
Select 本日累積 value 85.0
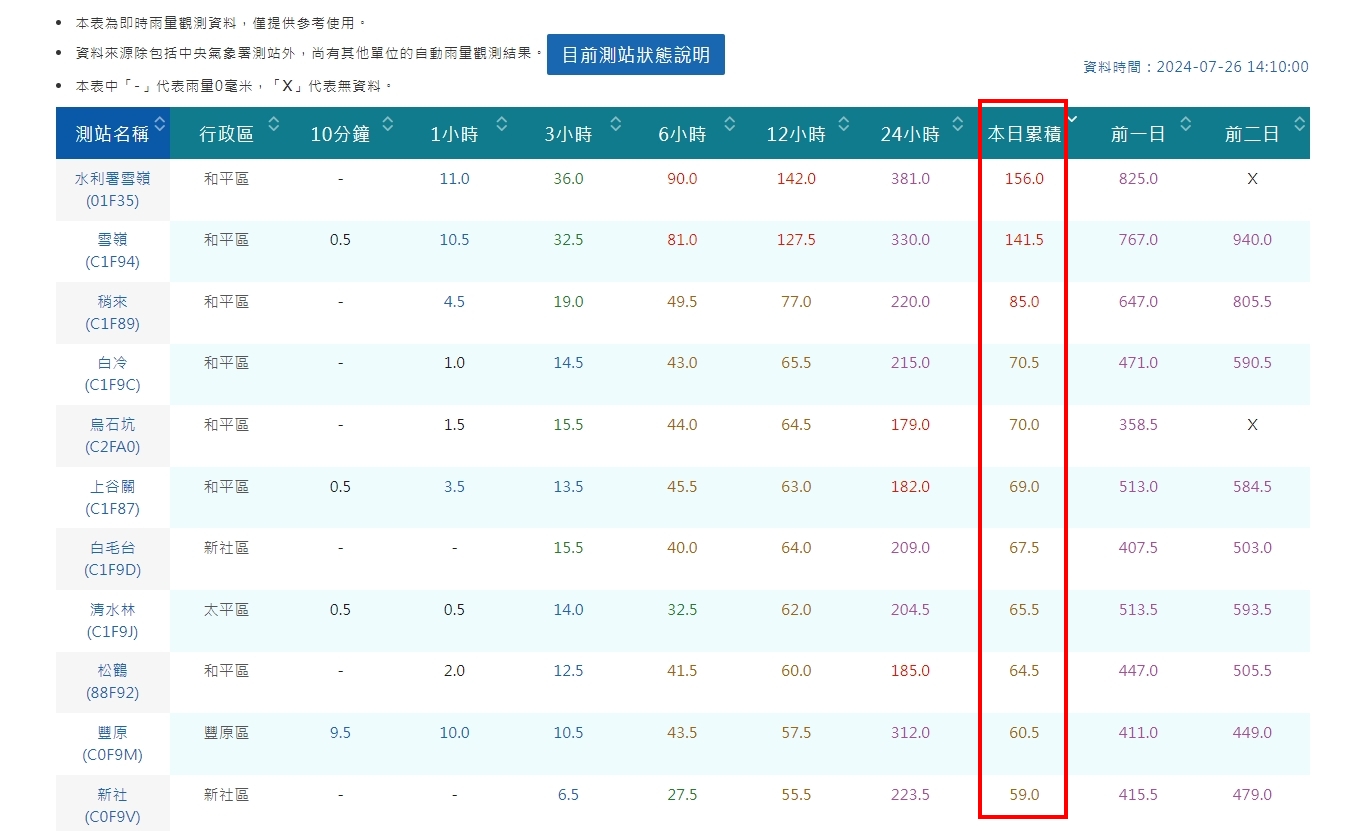[1024, 302]
